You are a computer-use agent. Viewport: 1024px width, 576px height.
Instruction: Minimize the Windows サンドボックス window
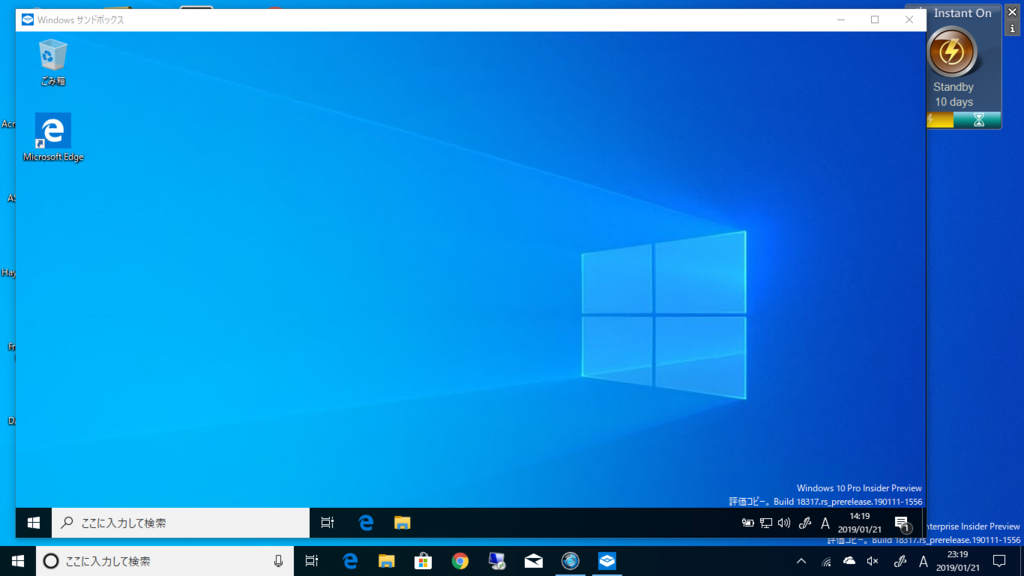(x=841, y=20)
